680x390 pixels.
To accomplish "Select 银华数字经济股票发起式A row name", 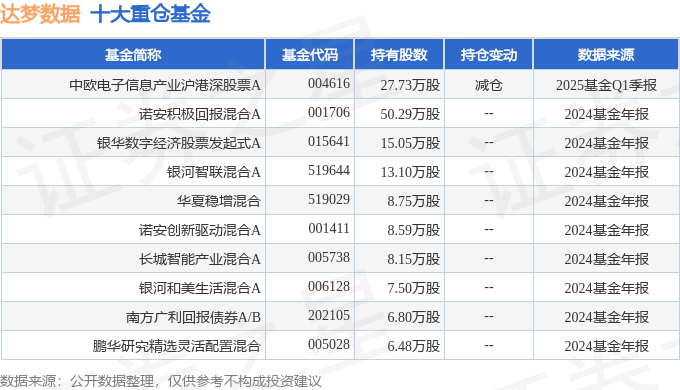I will coord(179,143).
